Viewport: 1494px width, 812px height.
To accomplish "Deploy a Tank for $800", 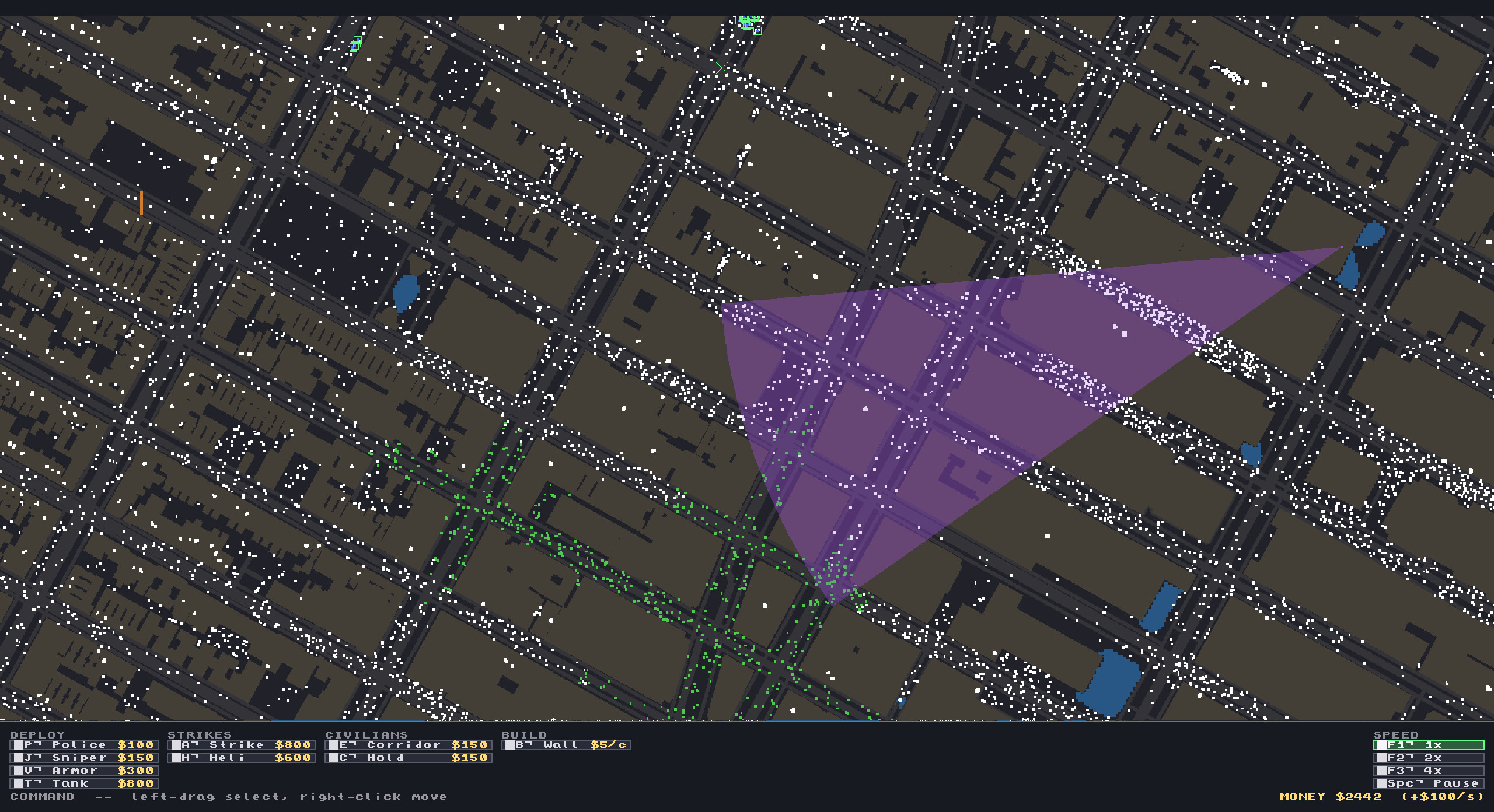I will 84,783.
